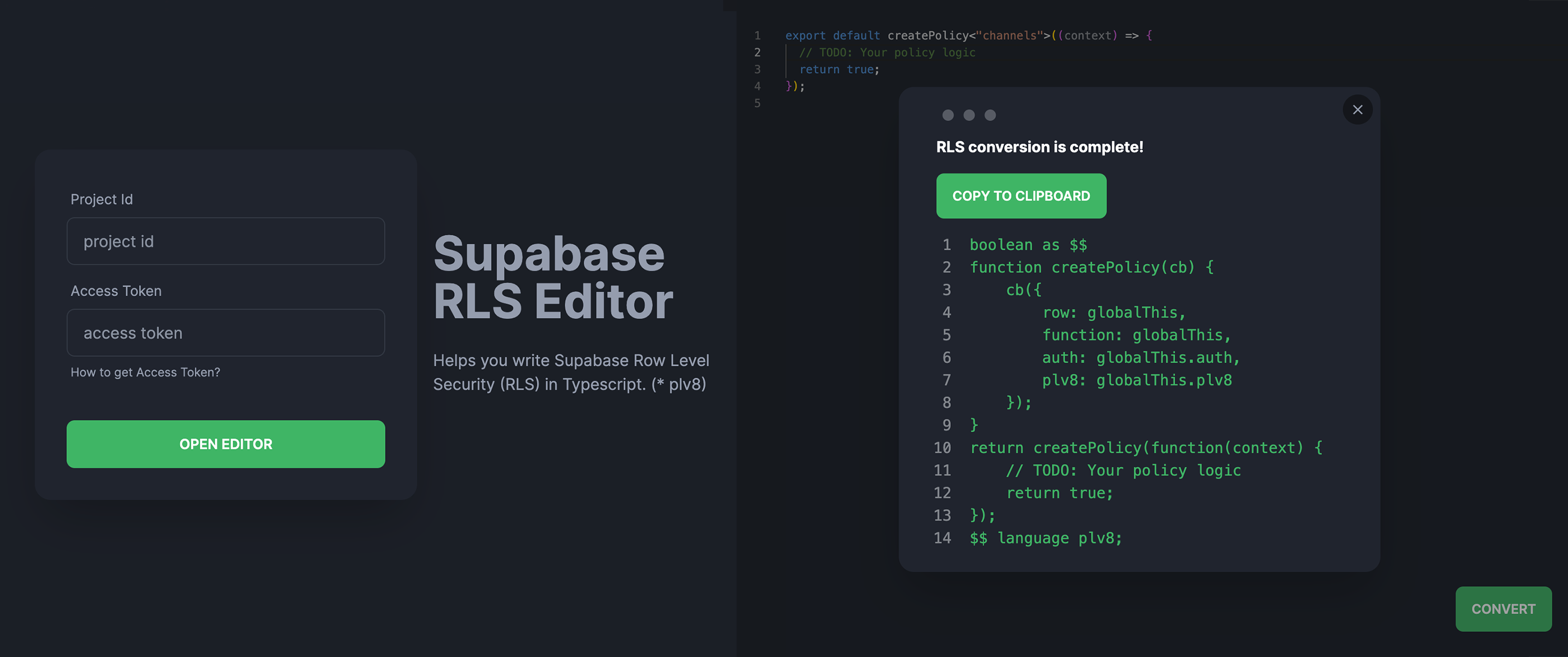Image resolution: width=1568 pixels, height=657 pixels.
Task: Click the 'Supabase RLS Editor' title
Action: pos(552,277)
